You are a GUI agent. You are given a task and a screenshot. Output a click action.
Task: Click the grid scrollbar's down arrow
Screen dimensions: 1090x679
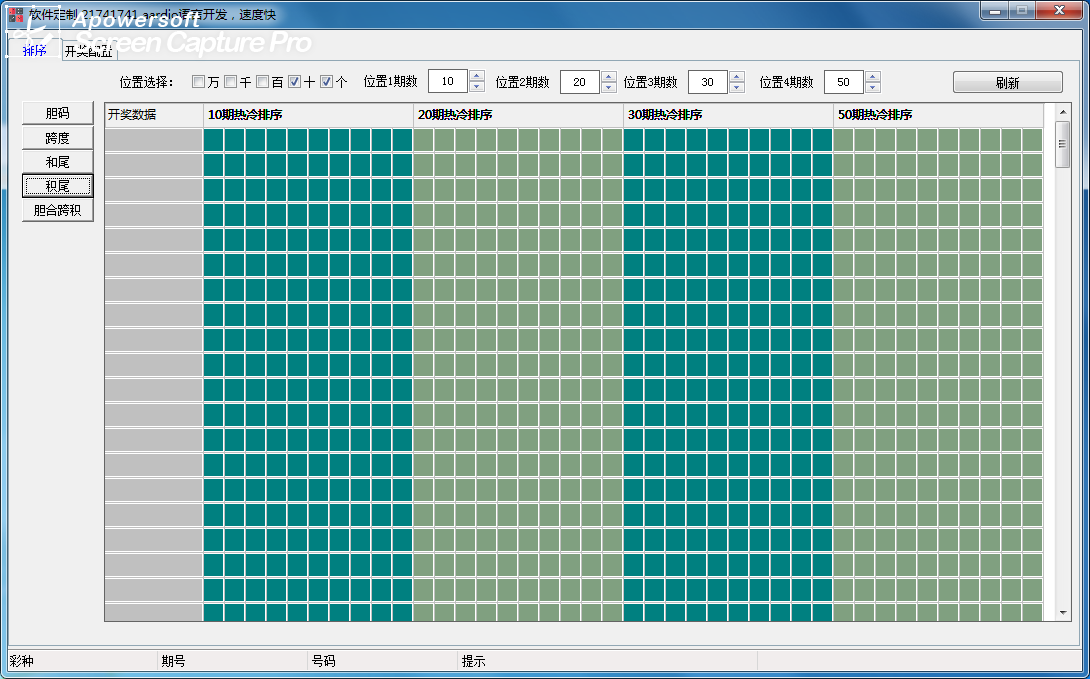coord(1063,612)
